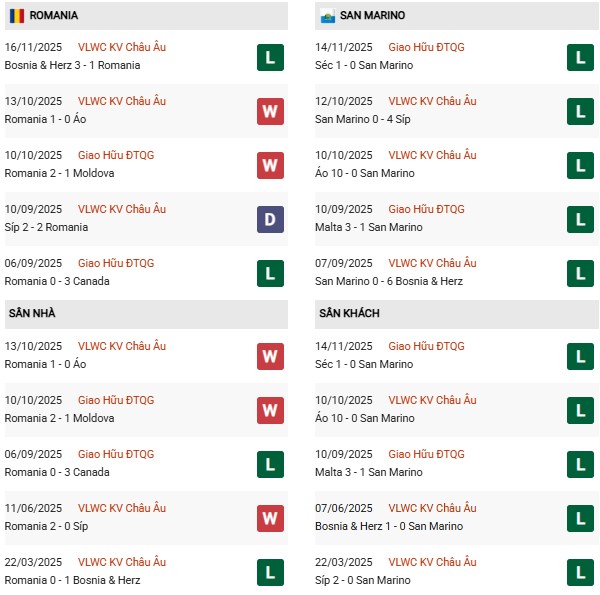This screenshot has height=595, width=600.
Task: Select the SÂN KHÁCH section header
Action: [349, 314]
